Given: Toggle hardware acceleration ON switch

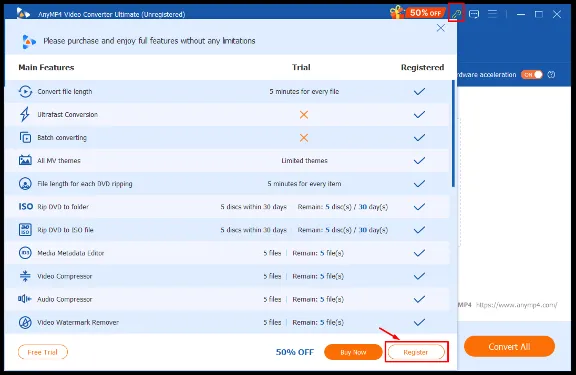Looking at the screenshot, I should click(532, 75).
